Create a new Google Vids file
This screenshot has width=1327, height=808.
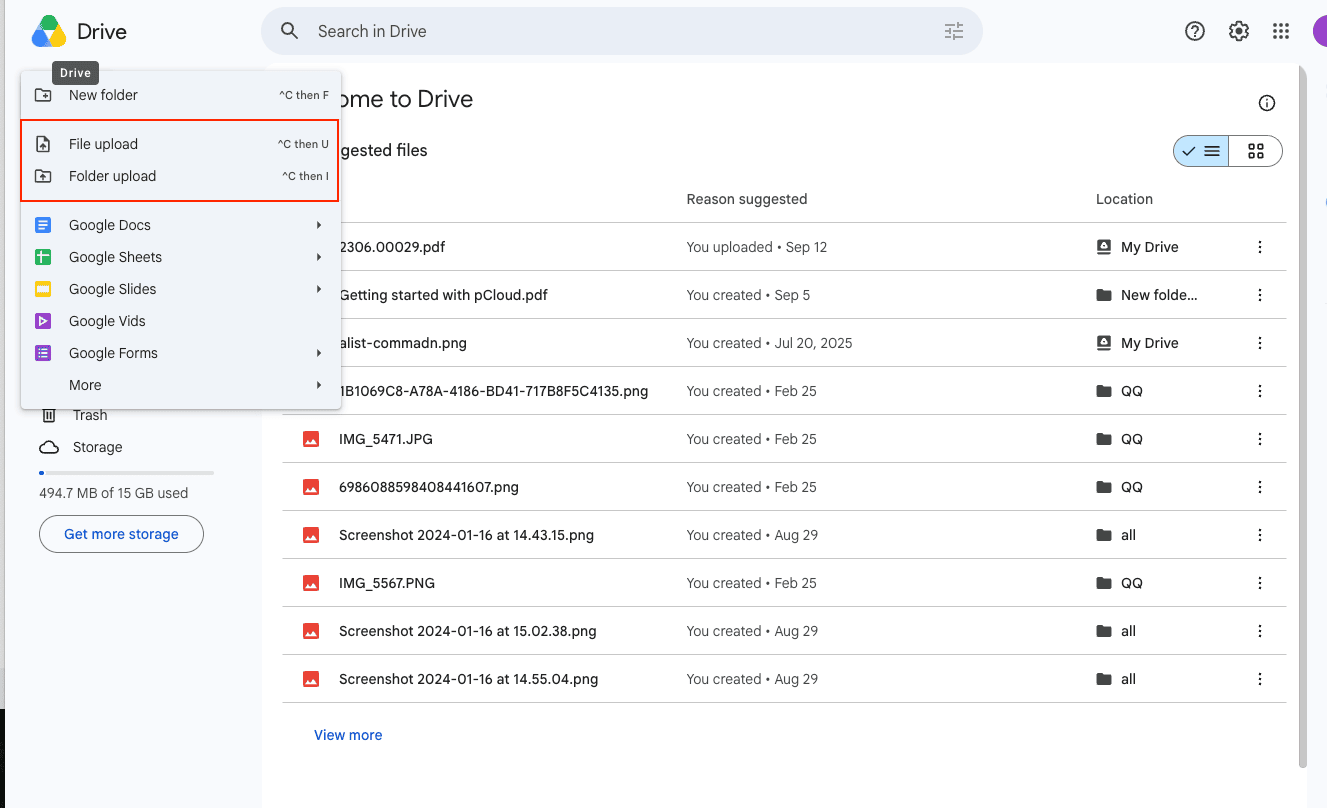coord(181,321)
